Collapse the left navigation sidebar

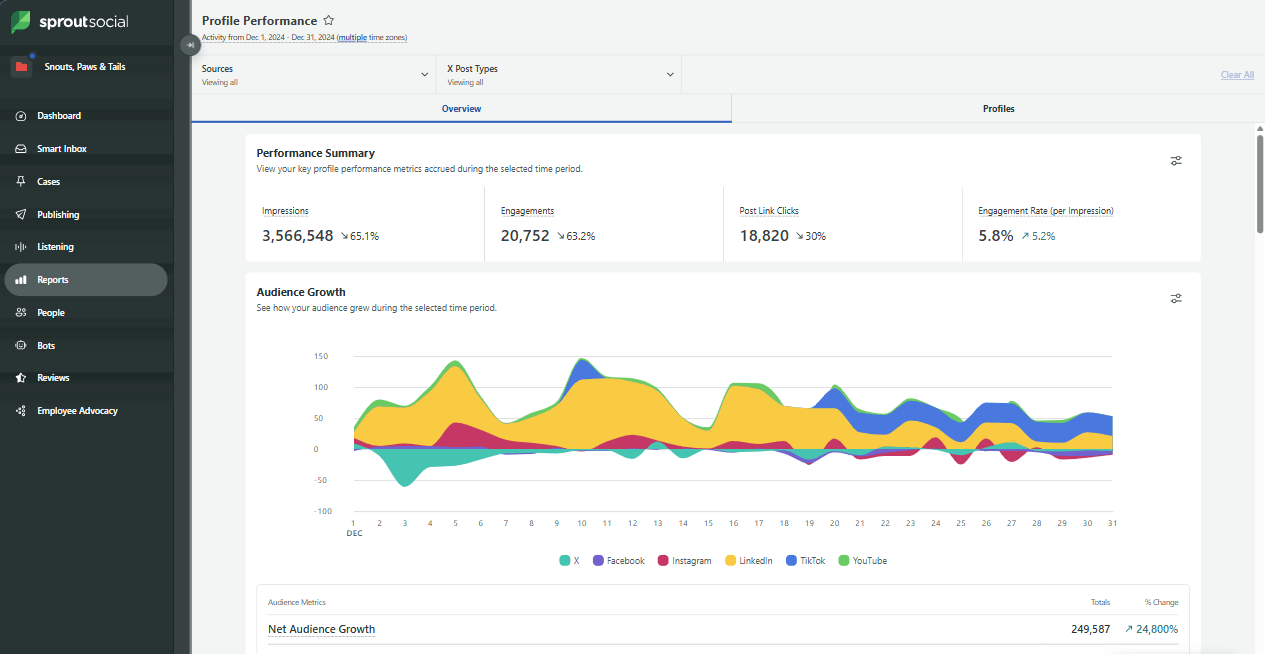tap(189, 44)
